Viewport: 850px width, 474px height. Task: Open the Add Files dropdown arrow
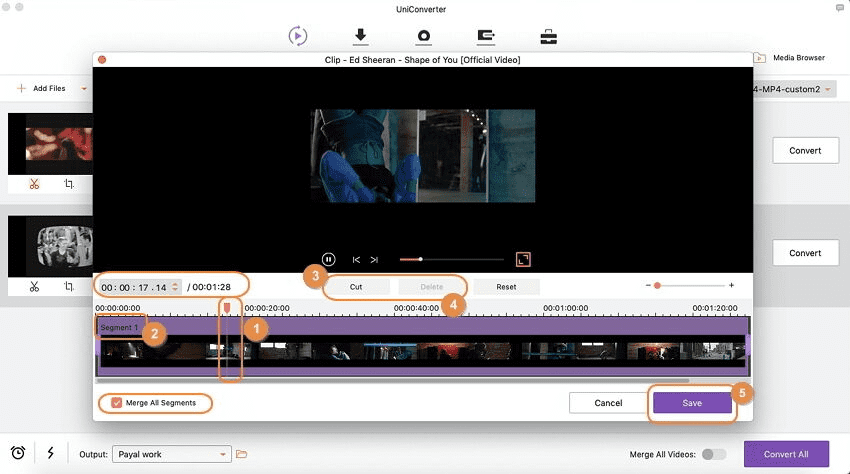click(84, 88)
